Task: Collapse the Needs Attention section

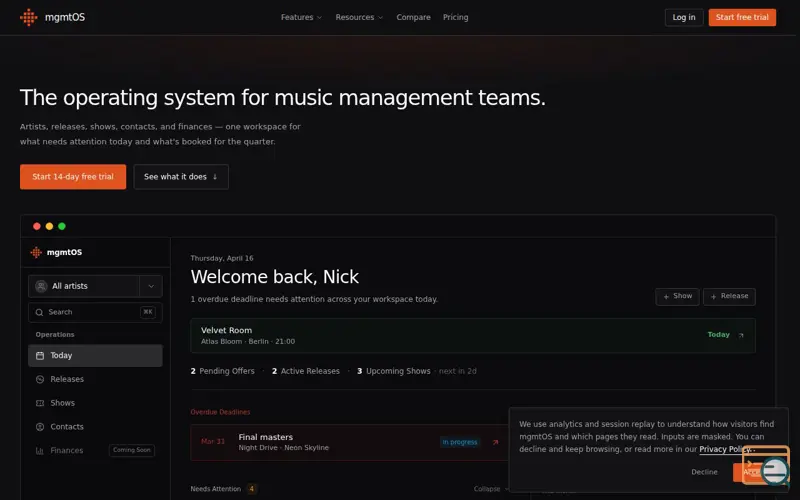Action: click(x=491, y=489)
